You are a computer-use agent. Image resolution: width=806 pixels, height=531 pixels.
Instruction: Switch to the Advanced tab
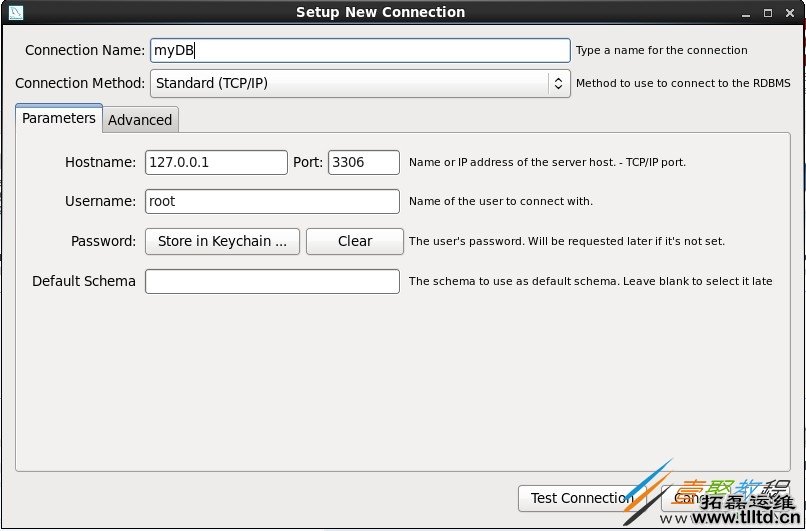tap(140, 120)
